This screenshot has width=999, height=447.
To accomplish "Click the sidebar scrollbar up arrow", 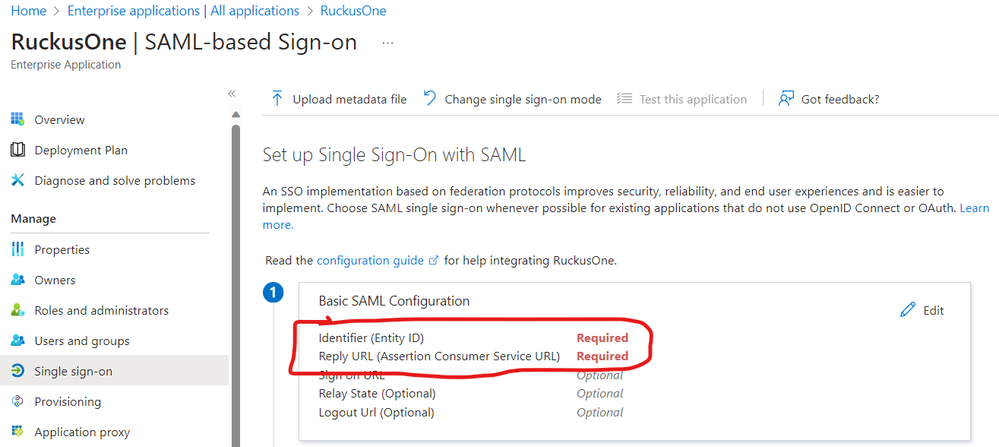I will point(236,115).
